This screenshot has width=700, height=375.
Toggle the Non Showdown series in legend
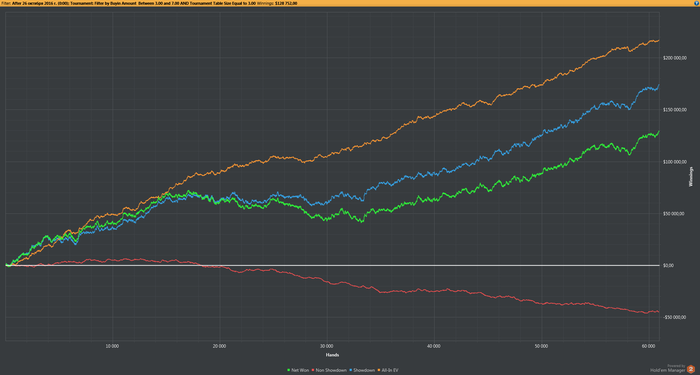coord(329,371)
